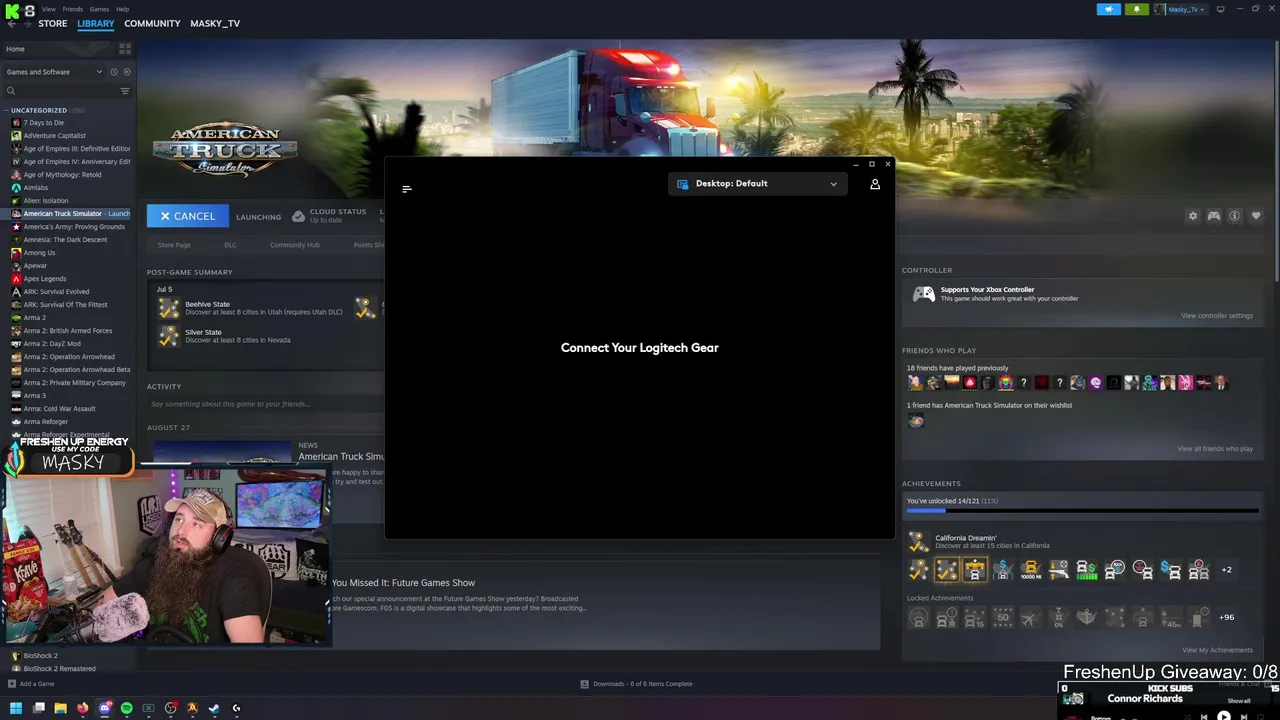Open Beehive State achievement entry
Image resolution: width=1280 pixels, height=720 pixels.
tap(252, 308)
